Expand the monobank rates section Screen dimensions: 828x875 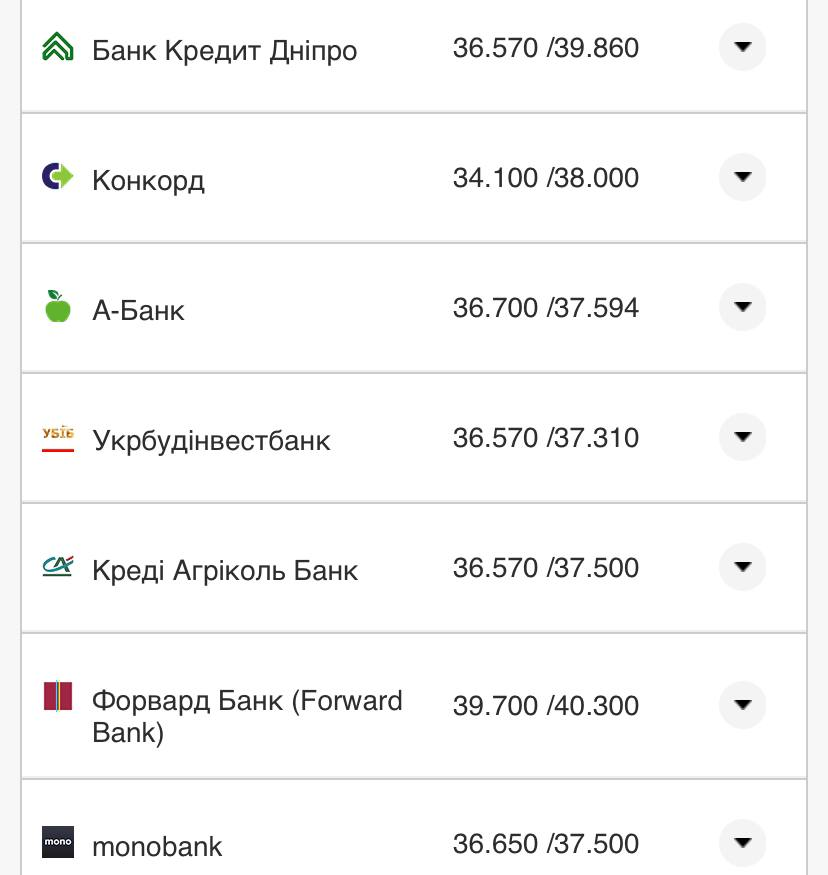click(742, 843)
